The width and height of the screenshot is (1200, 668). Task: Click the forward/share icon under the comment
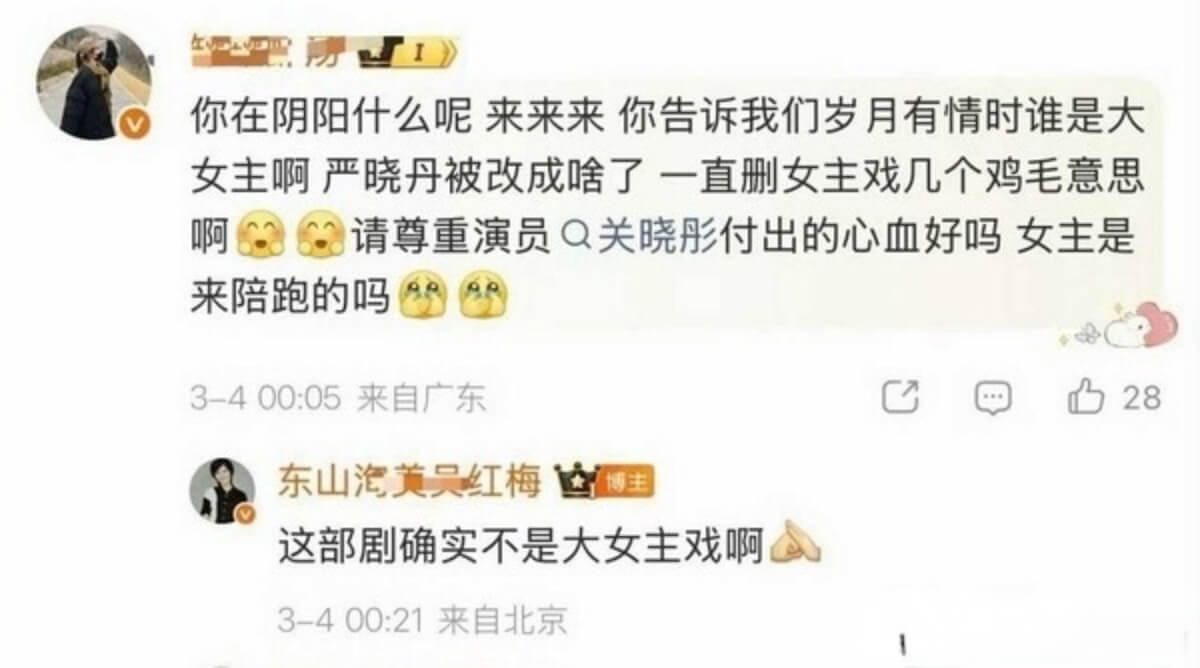[x=901, y=398]
